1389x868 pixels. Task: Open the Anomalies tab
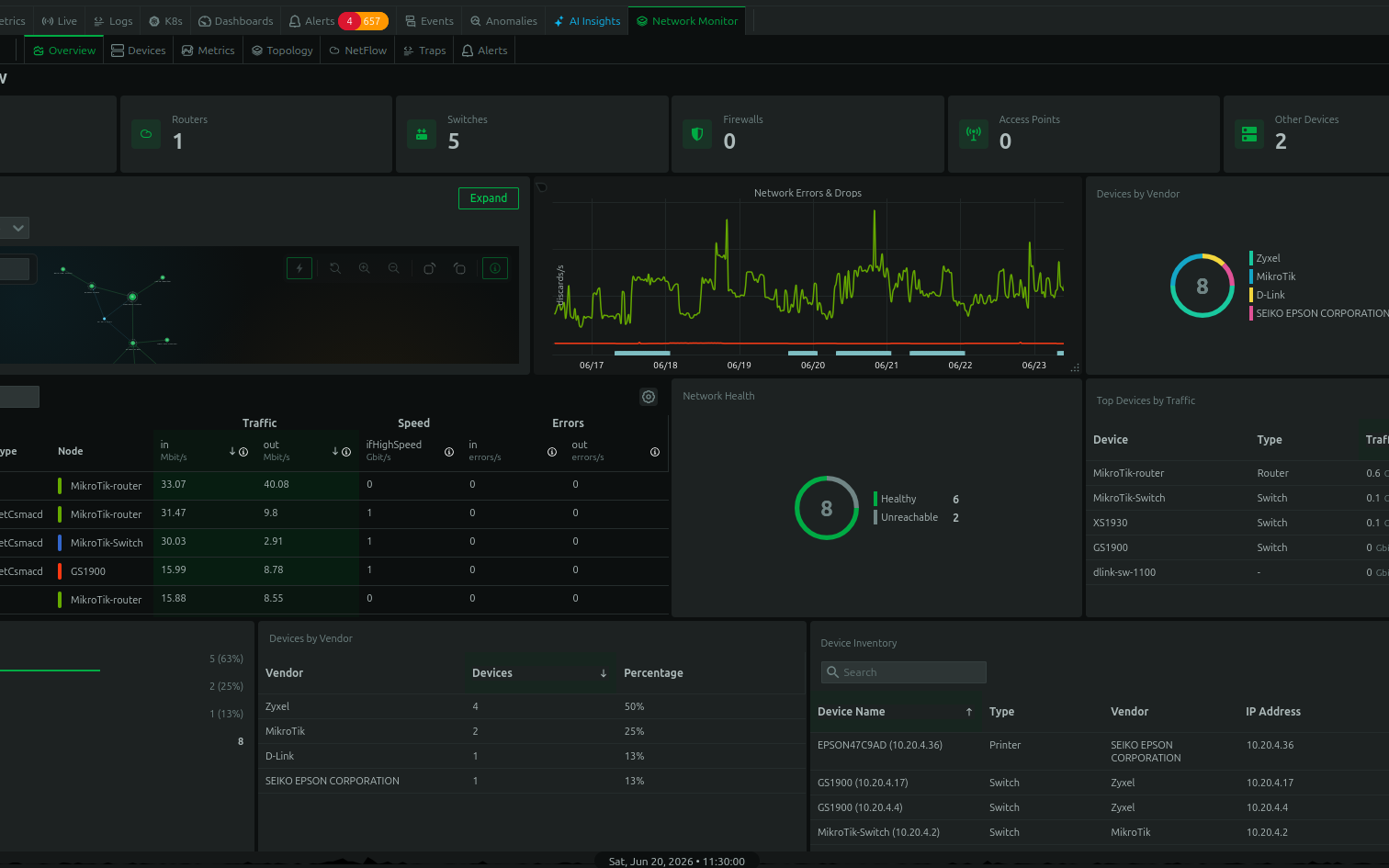[503, 21]
